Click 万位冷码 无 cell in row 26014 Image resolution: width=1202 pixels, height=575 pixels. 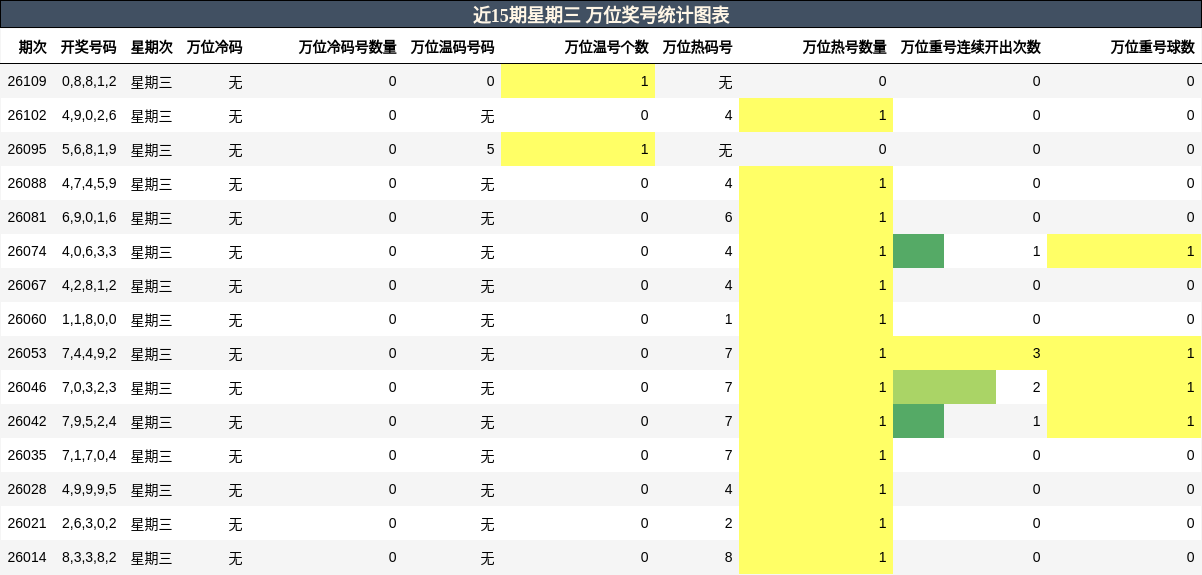point(235,557)
